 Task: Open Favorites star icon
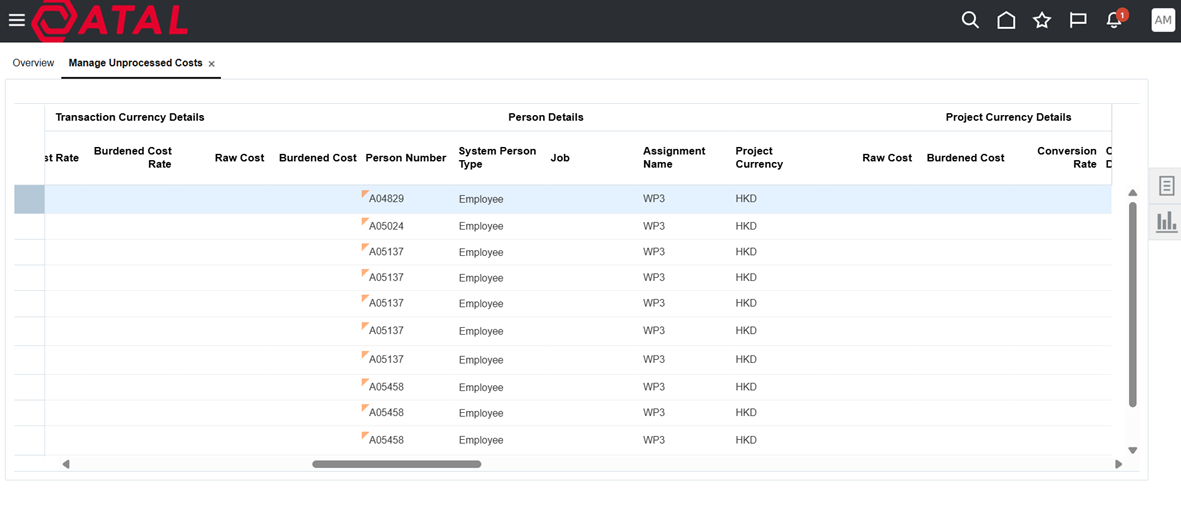pos(1042,20)
